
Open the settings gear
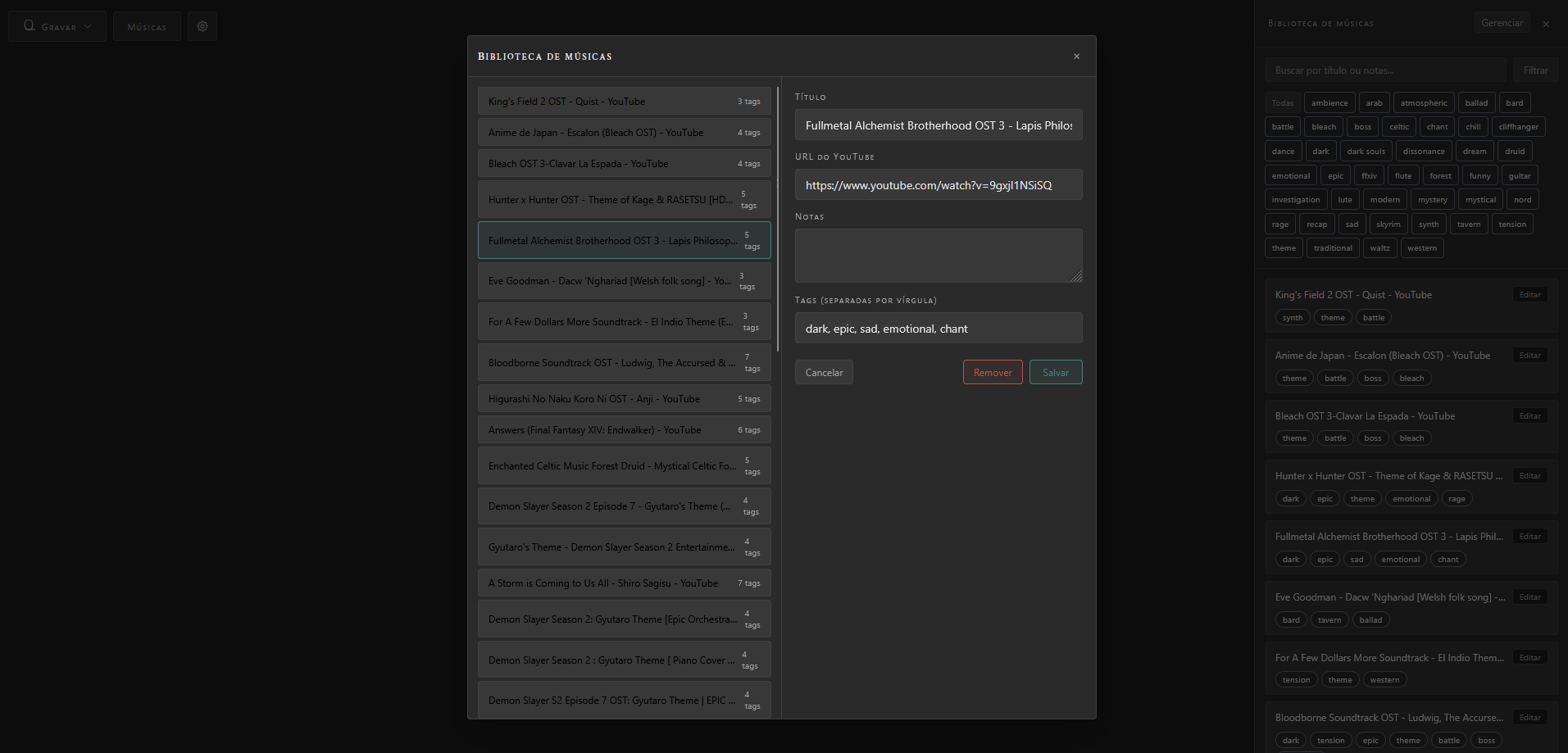[202, 25]
